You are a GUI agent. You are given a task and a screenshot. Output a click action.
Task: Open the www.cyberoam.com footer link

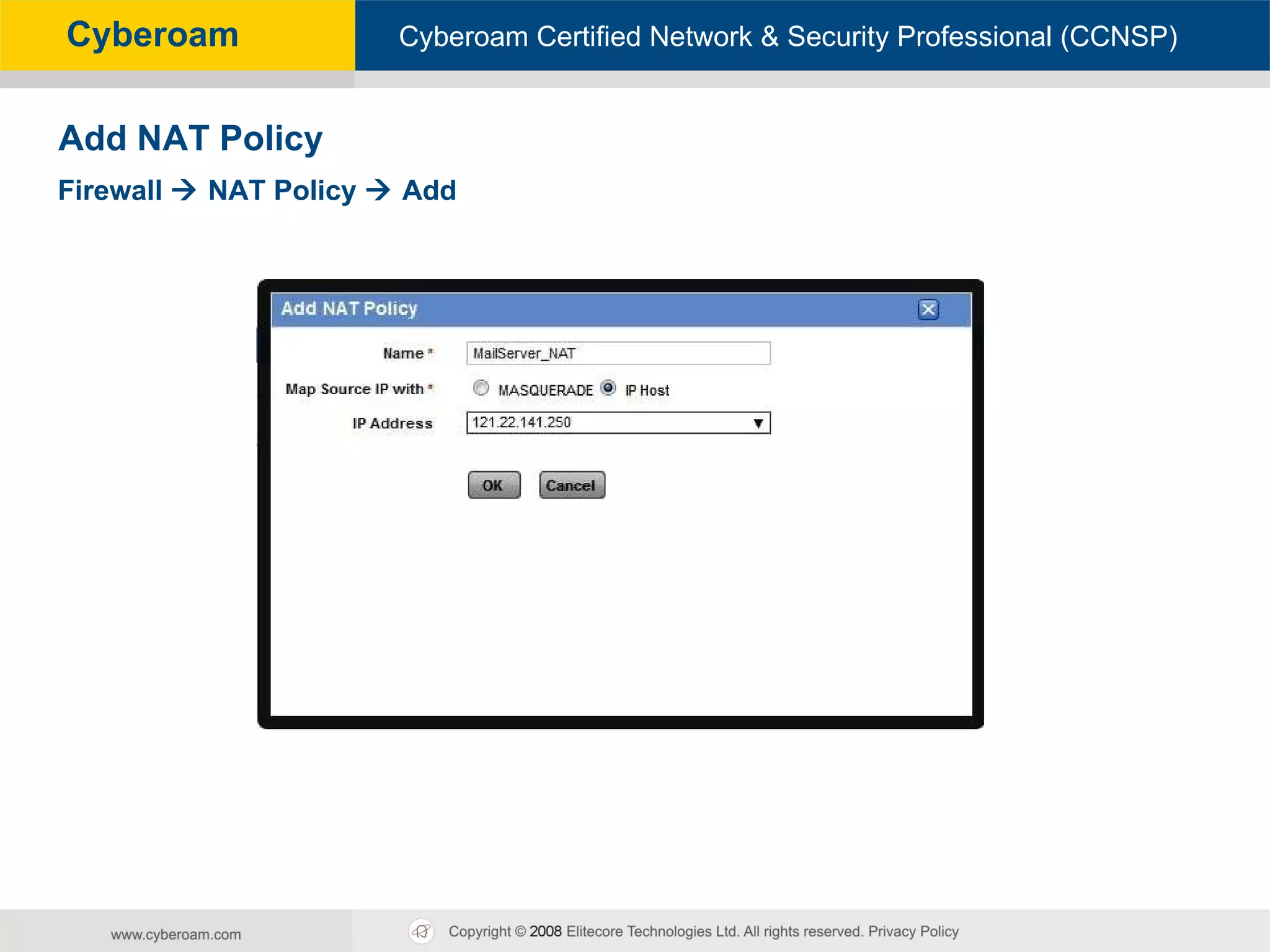(x=176, y=934)
